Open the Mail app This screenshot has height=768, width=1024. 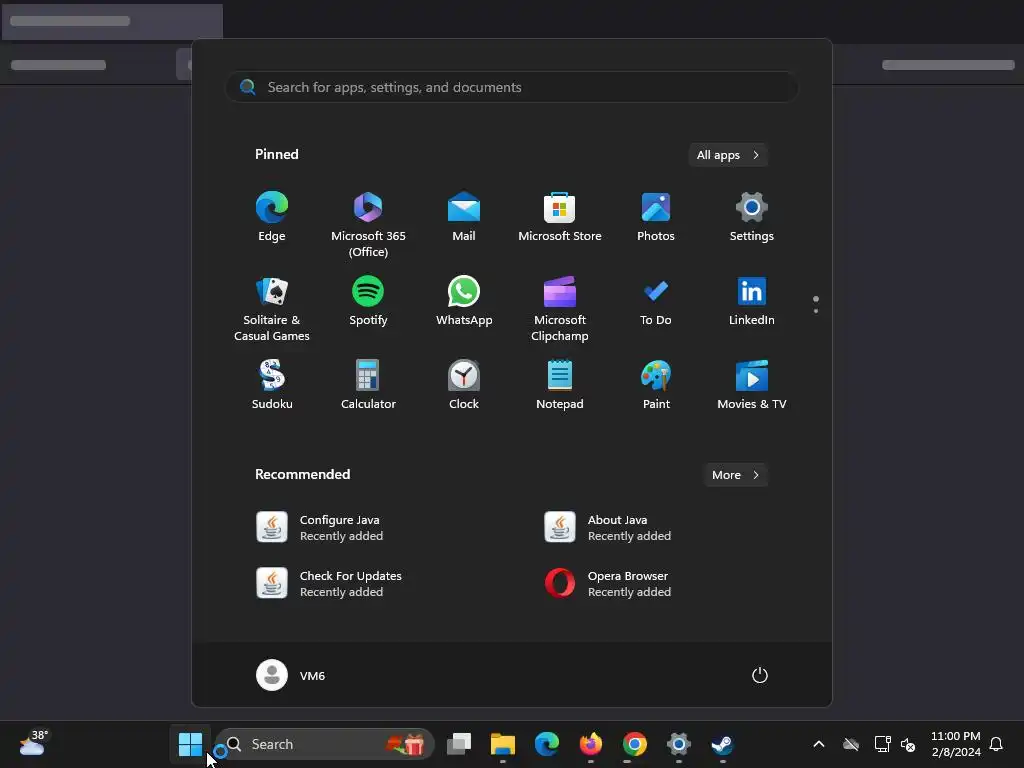[464, 217]
